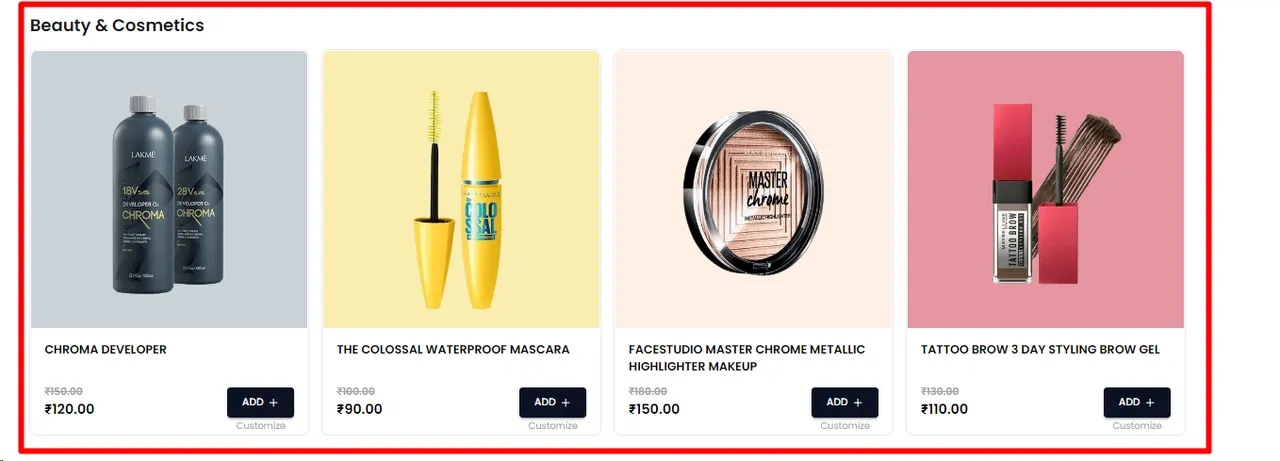Click the ₹110.00 Tattoo Brow price

tap(945, 409)
